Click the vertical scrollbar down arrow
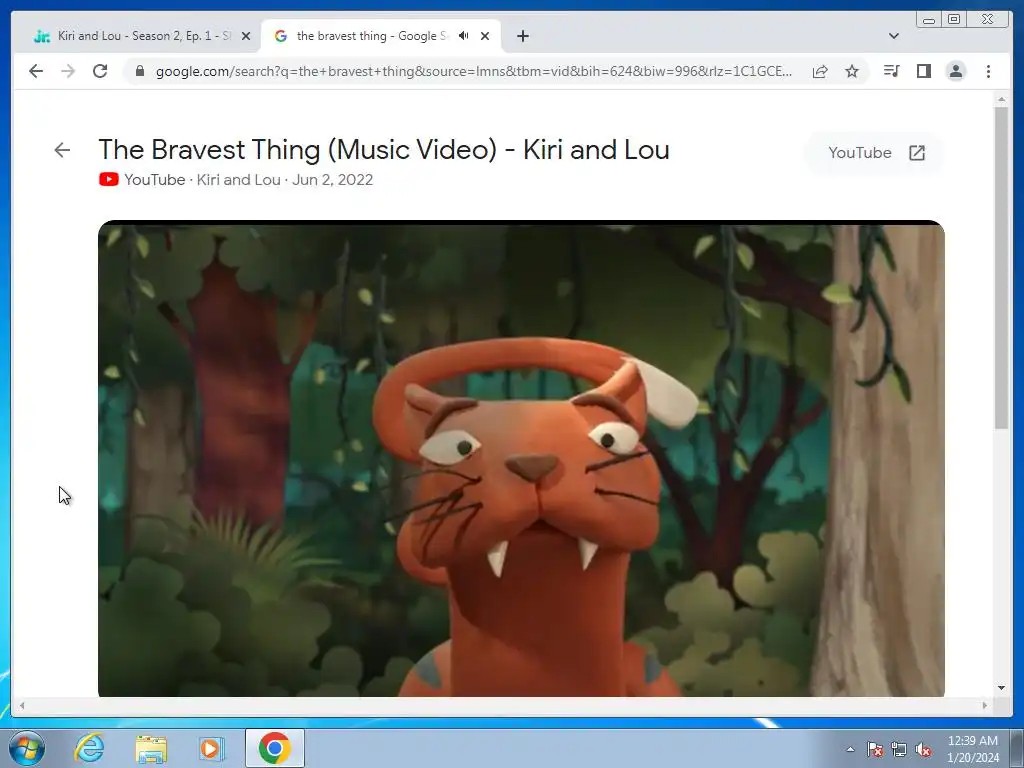 click(x=1001, y=688)
